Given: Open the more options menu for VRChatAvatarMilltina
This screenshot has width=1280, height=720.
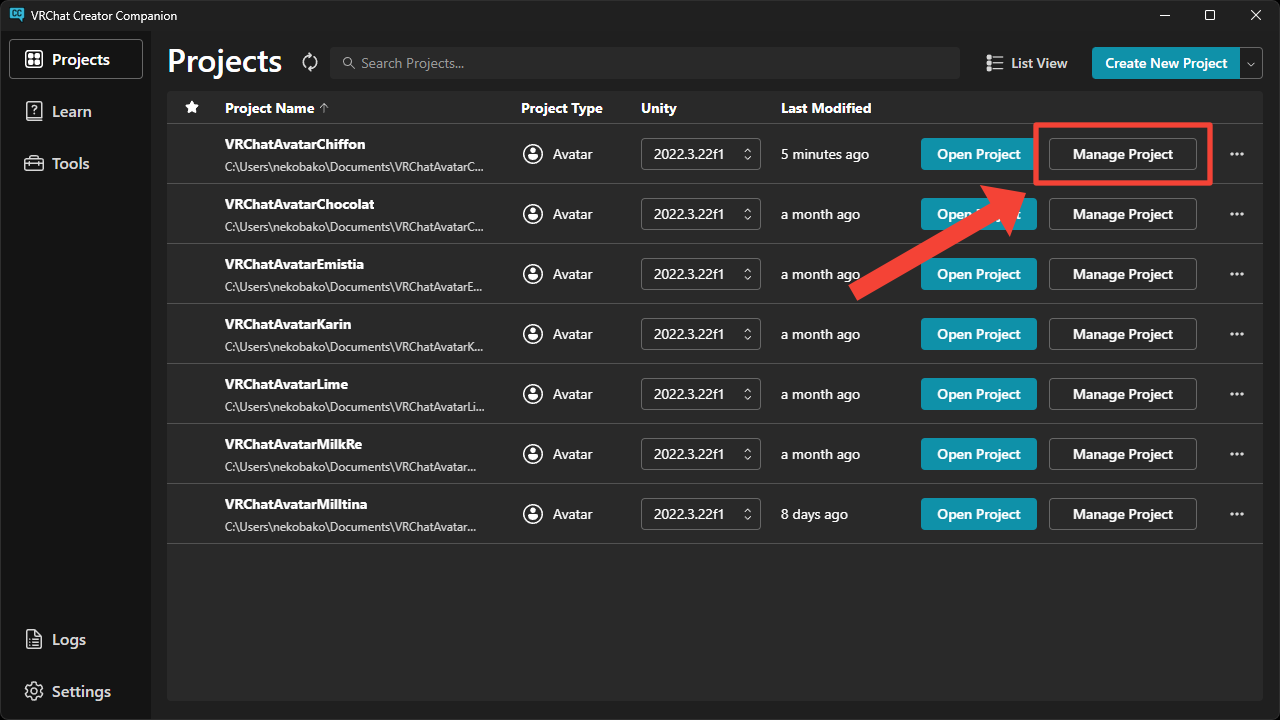Looking at the screenshot, I should 1237,514.
